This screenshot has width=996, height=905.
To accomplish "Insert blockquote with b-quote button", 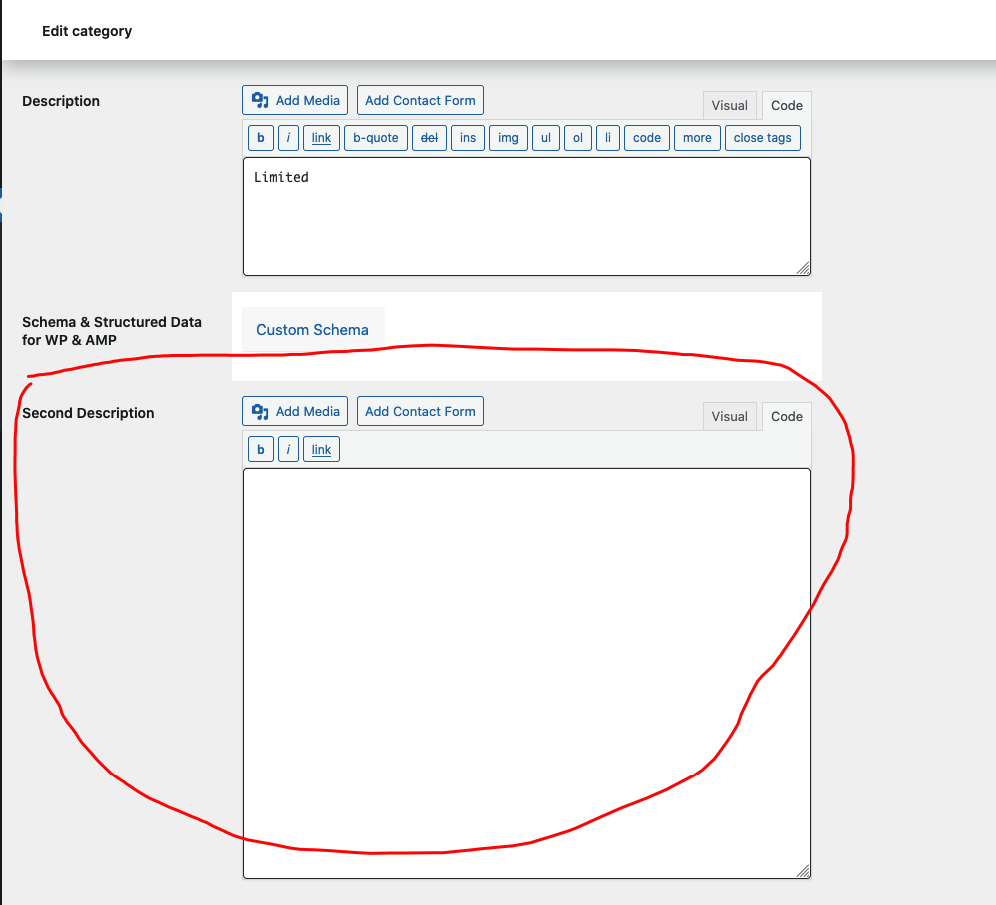I will tap(375, 138).
